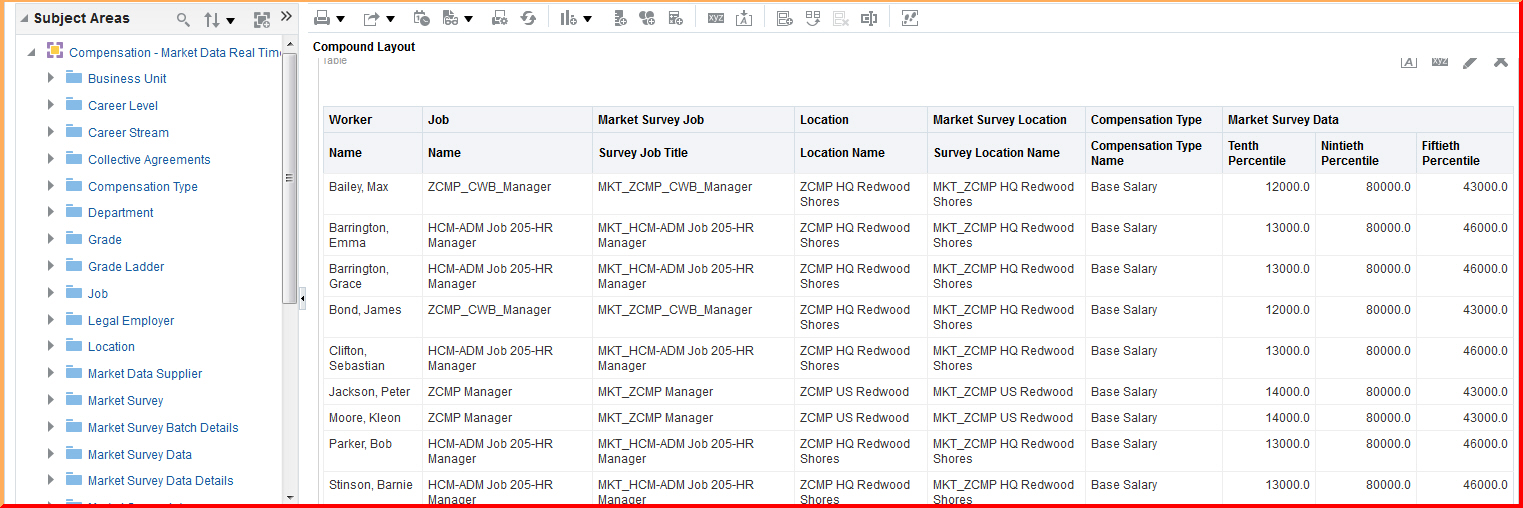This screenshot has width=1523, height=508.
Task: Click the add subject area icon
Action: pyautogui.click(x=262, y=19)
